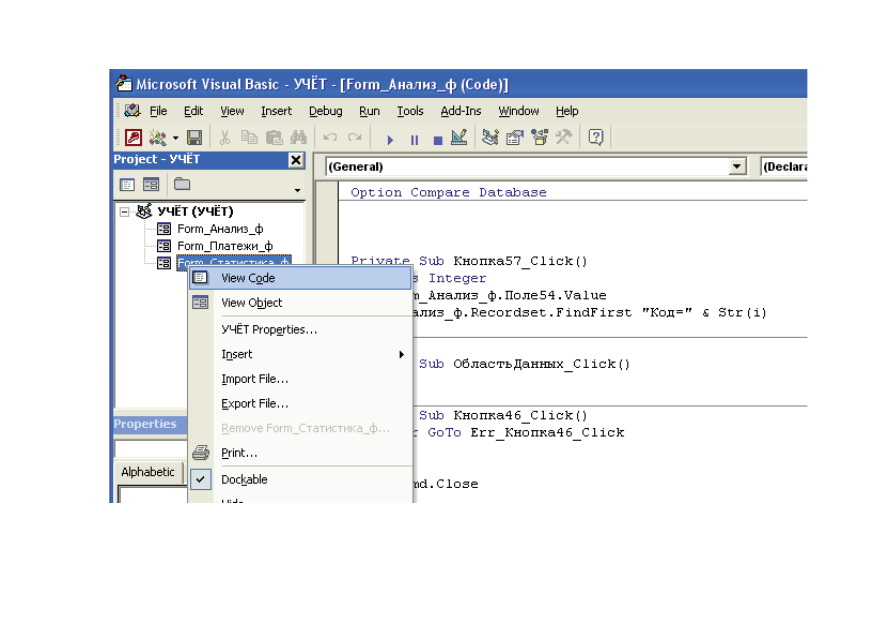Open УЧЁТ Properties… from context menu

coord(300,329)
